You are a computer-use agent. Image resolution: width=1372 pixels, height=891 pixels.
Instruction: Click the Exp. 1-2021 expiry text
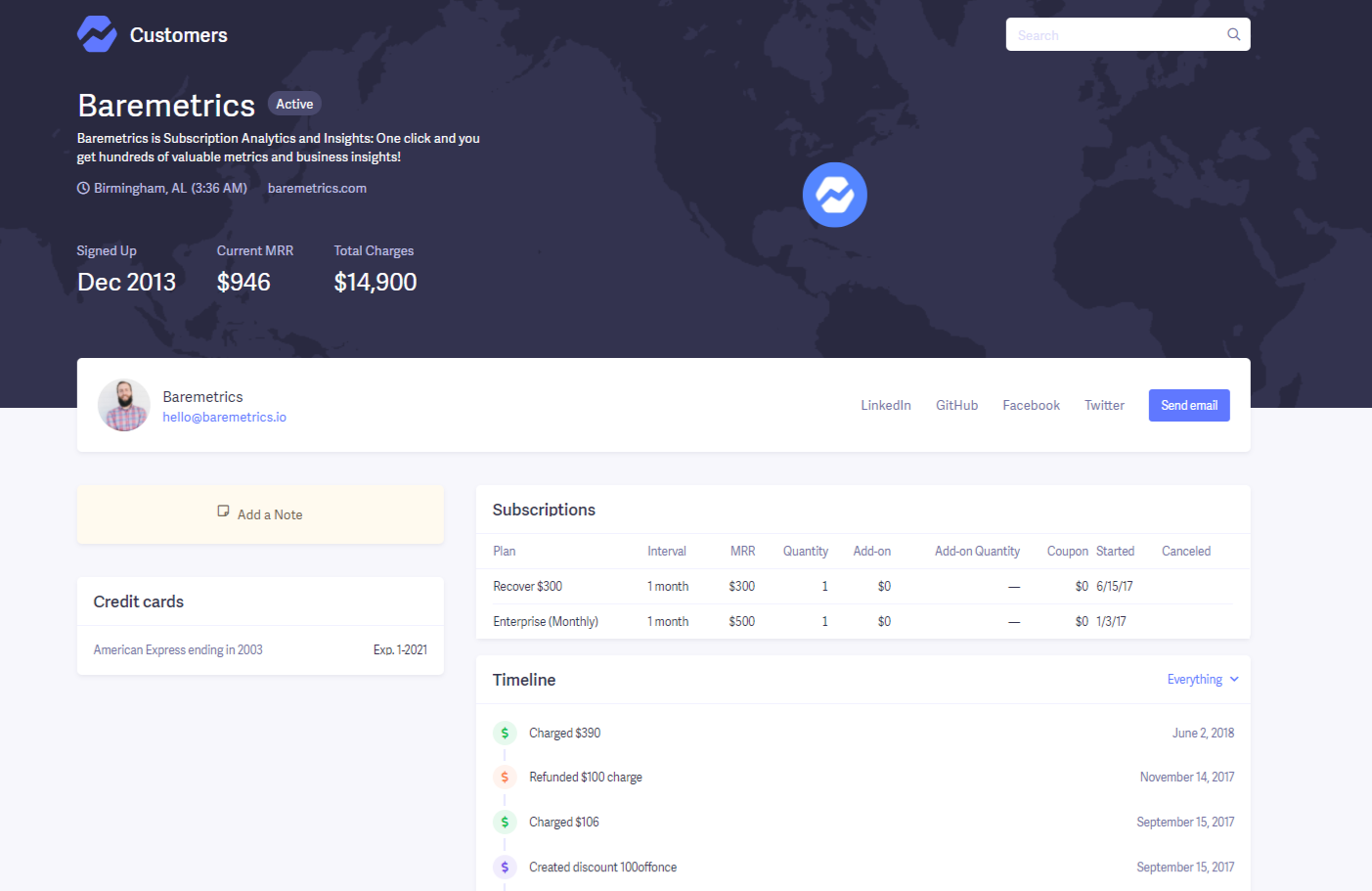click(400, 649)
